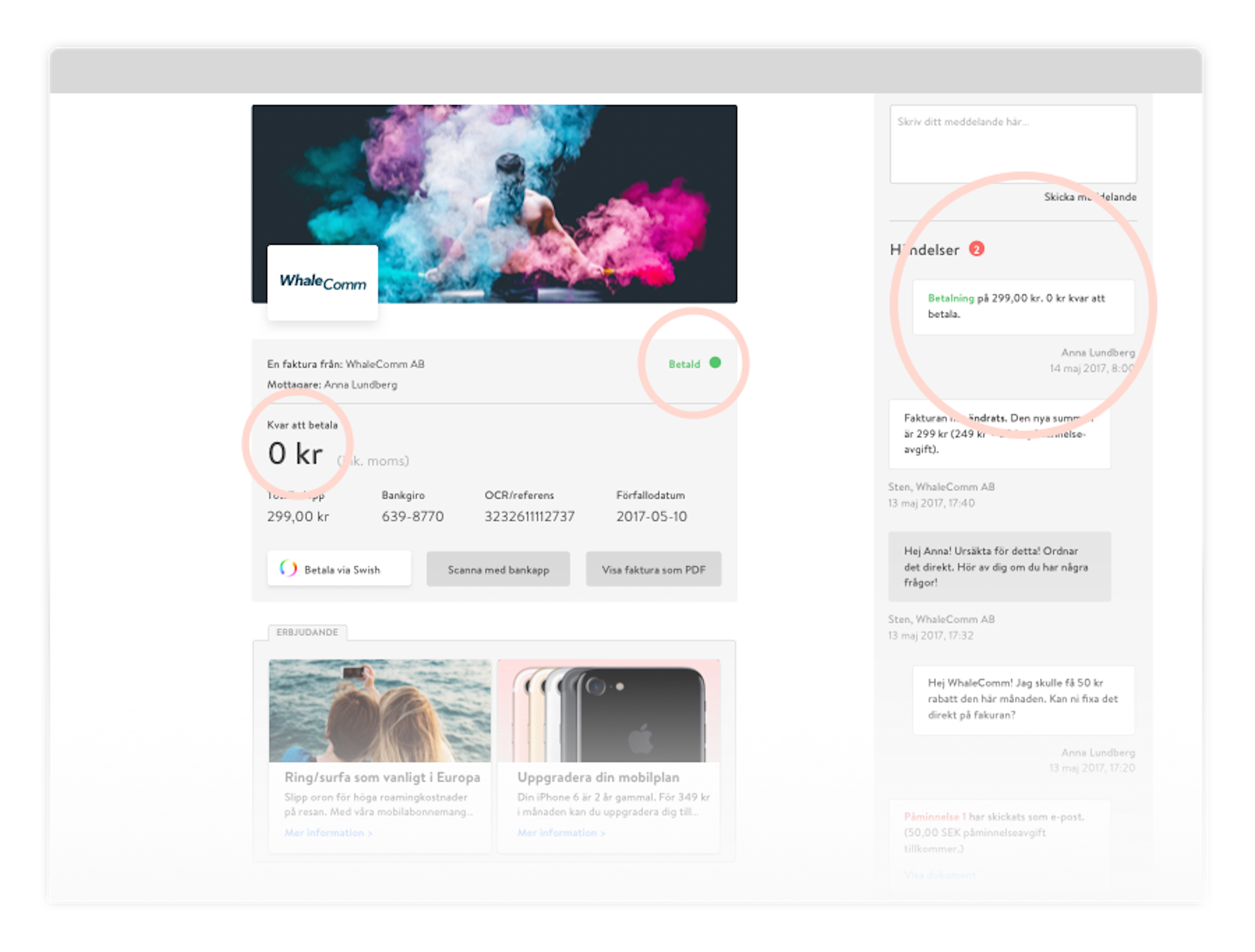Image resolution: width=1255 pixels, height=952 pixels.
Task: Open Mer information under mobilplan offer
Action: [561, 832]
